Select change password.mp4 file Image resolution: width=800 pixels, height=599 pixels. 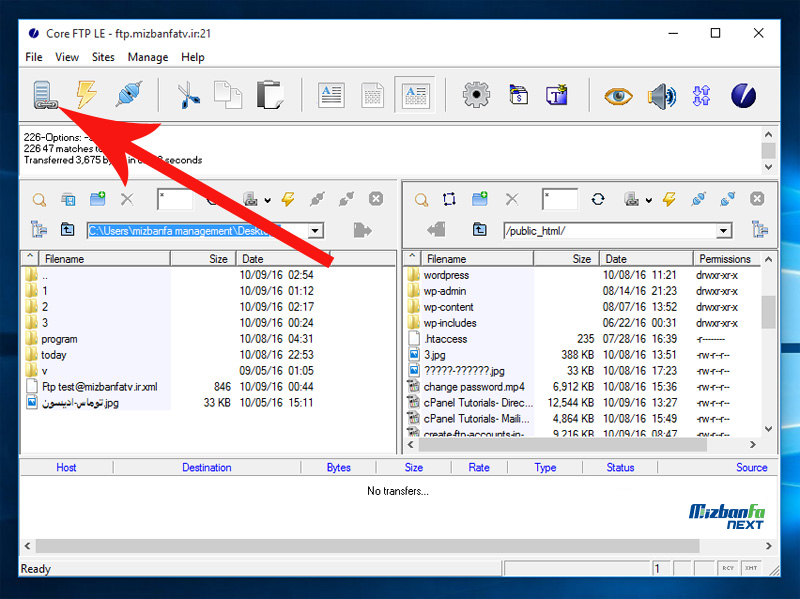(474, 387)
